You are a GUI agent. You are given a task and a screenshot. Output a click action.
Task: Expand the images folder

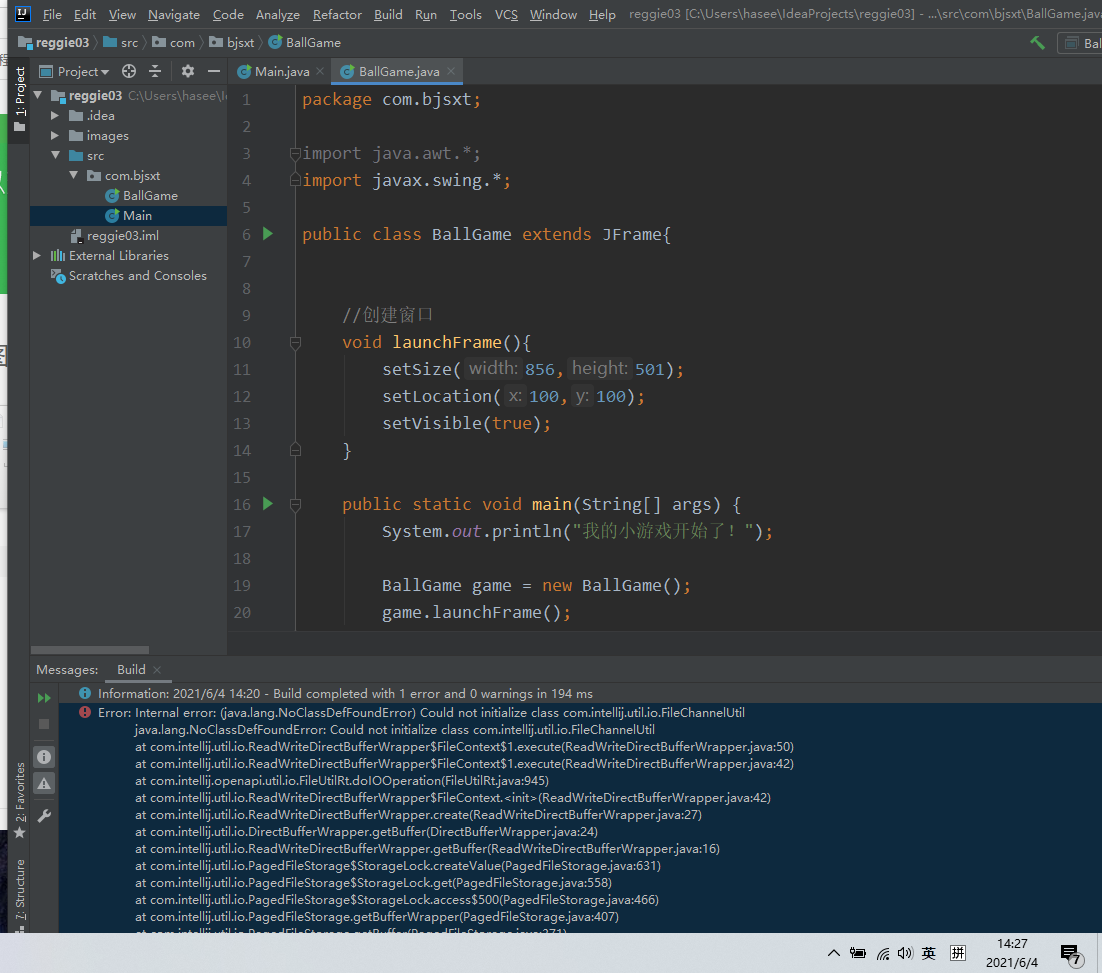55,135
